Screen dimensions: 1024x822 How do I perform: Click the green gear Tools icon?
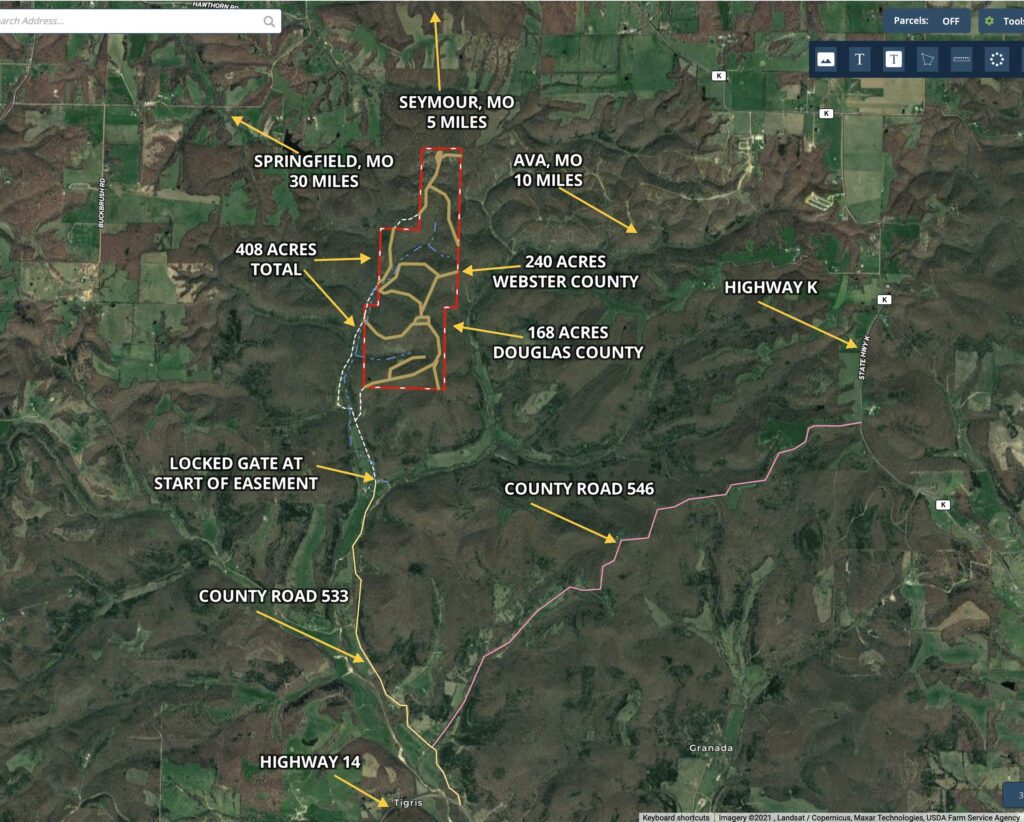point(989,21)
